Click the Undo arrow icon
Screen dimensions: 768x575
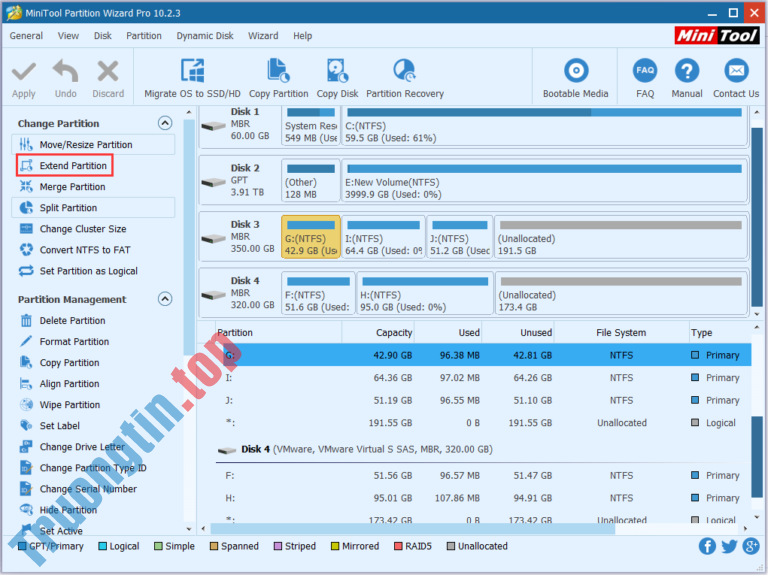point(65,71)
